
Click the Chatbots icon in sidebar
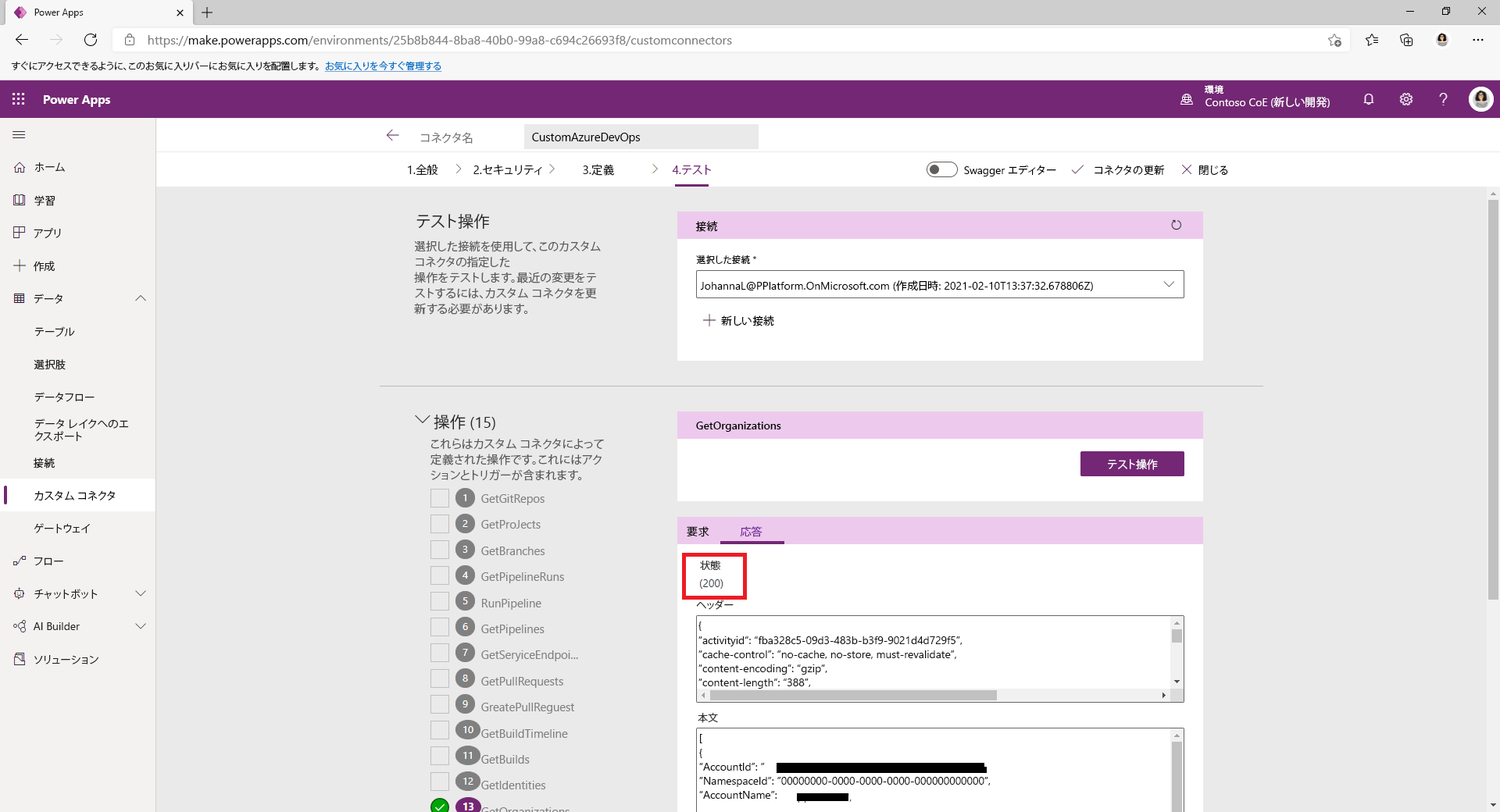(x=20, y=593)
